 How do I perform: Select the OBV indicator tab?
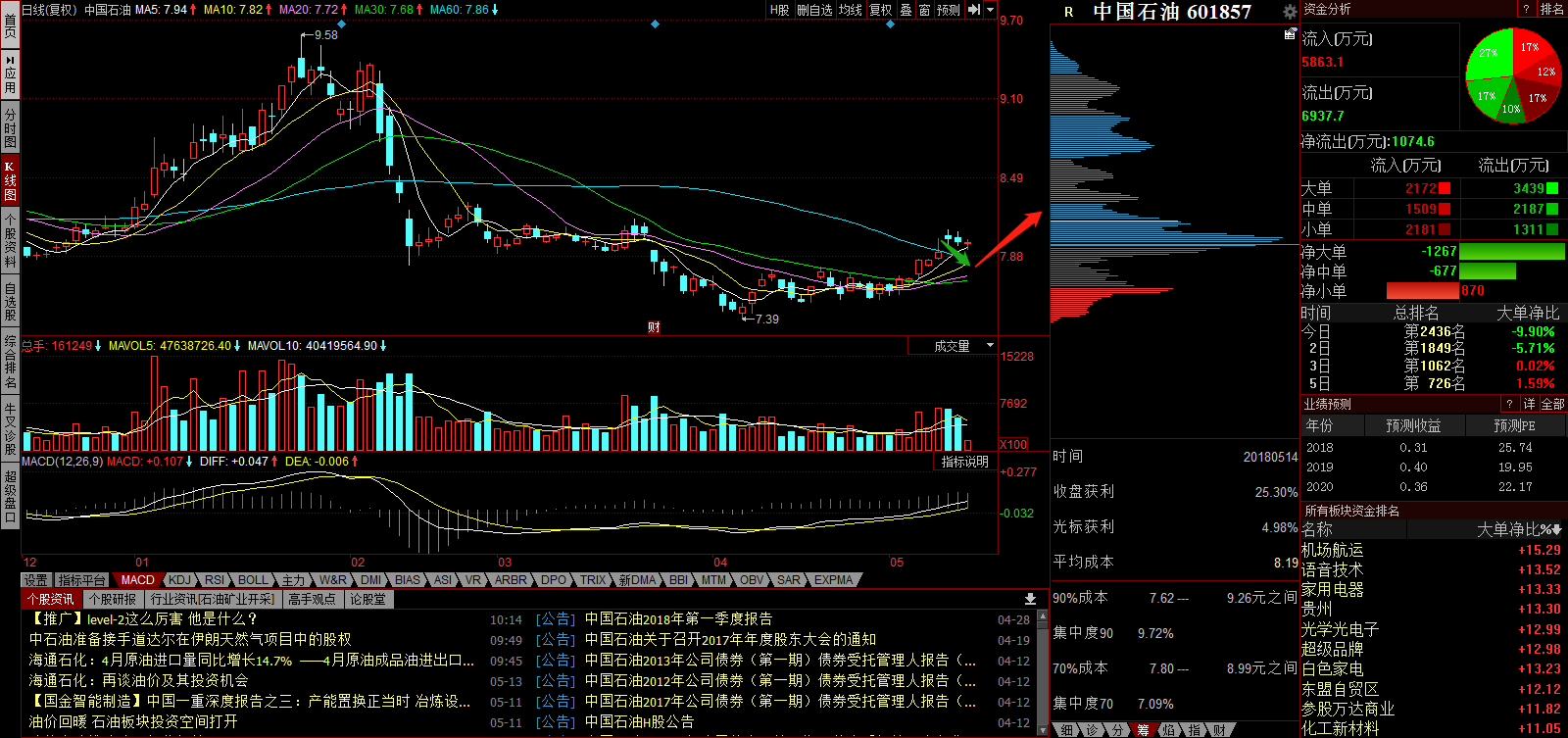[x=752, y=580]
